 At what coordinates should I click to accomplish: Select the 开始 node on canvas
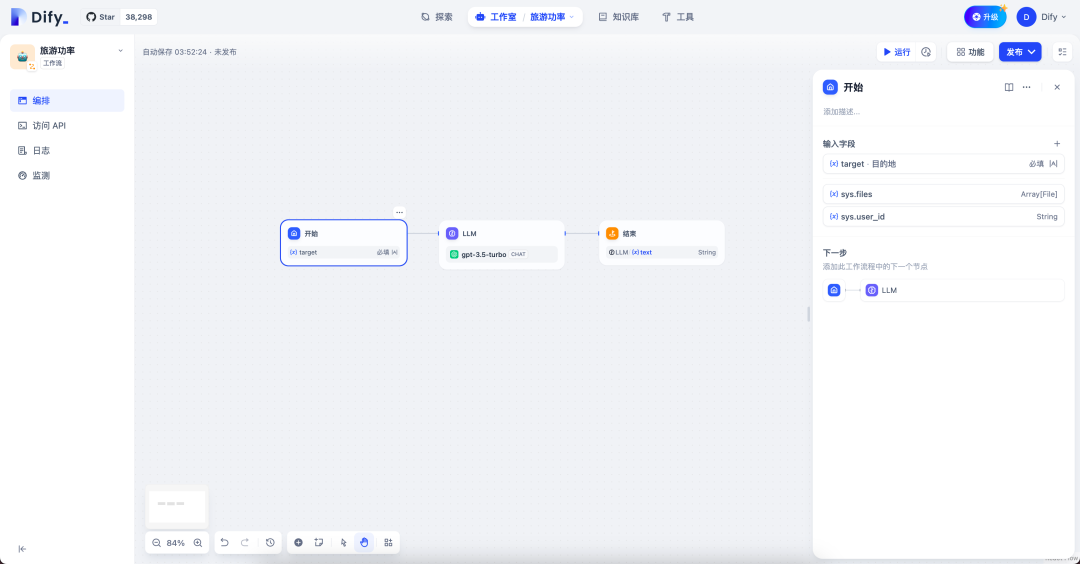click(x=344, y=242)
